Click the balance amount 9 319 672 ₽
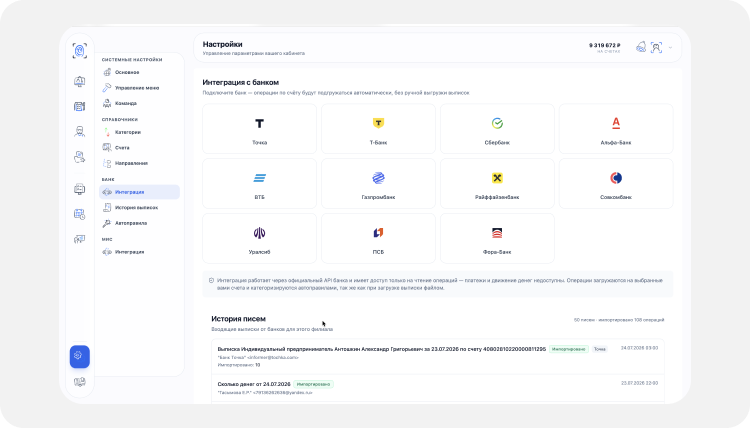750x428 pixels. tap(605, 45)
